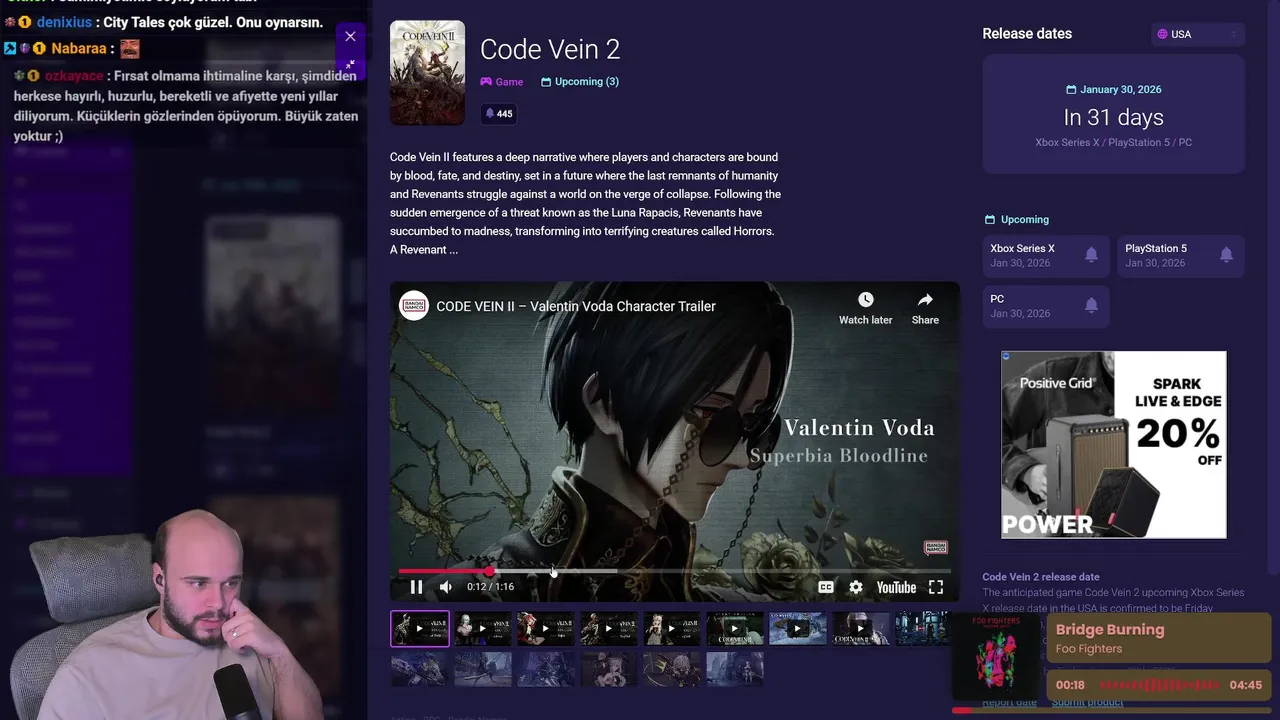Toggle notification bell for PlayStation 5
The height and width of the screenshot is (720, 1280).
coord(1226,255)
